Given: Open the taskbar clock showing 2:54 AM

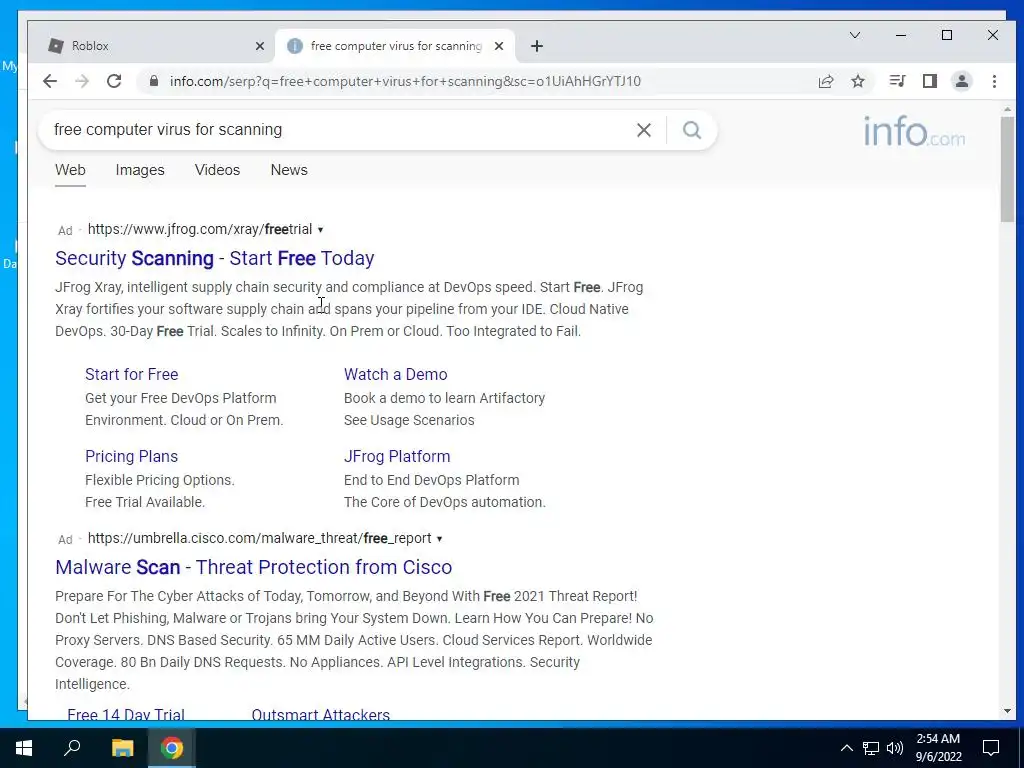Looking at the screenshot, I should [938, 748].
